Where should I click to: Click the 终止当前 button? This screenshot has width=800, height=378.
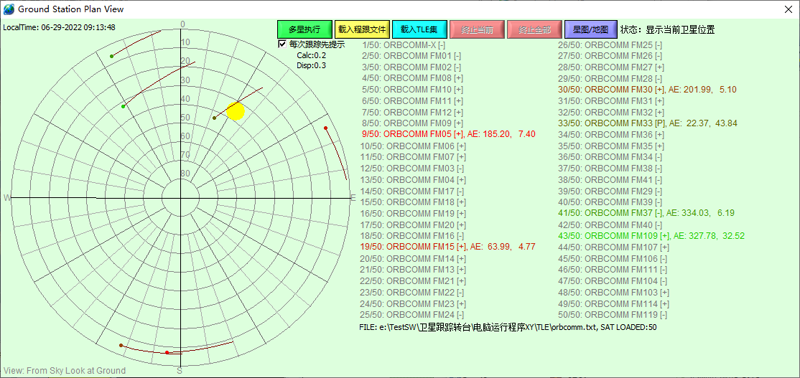[x=478, y=30]
